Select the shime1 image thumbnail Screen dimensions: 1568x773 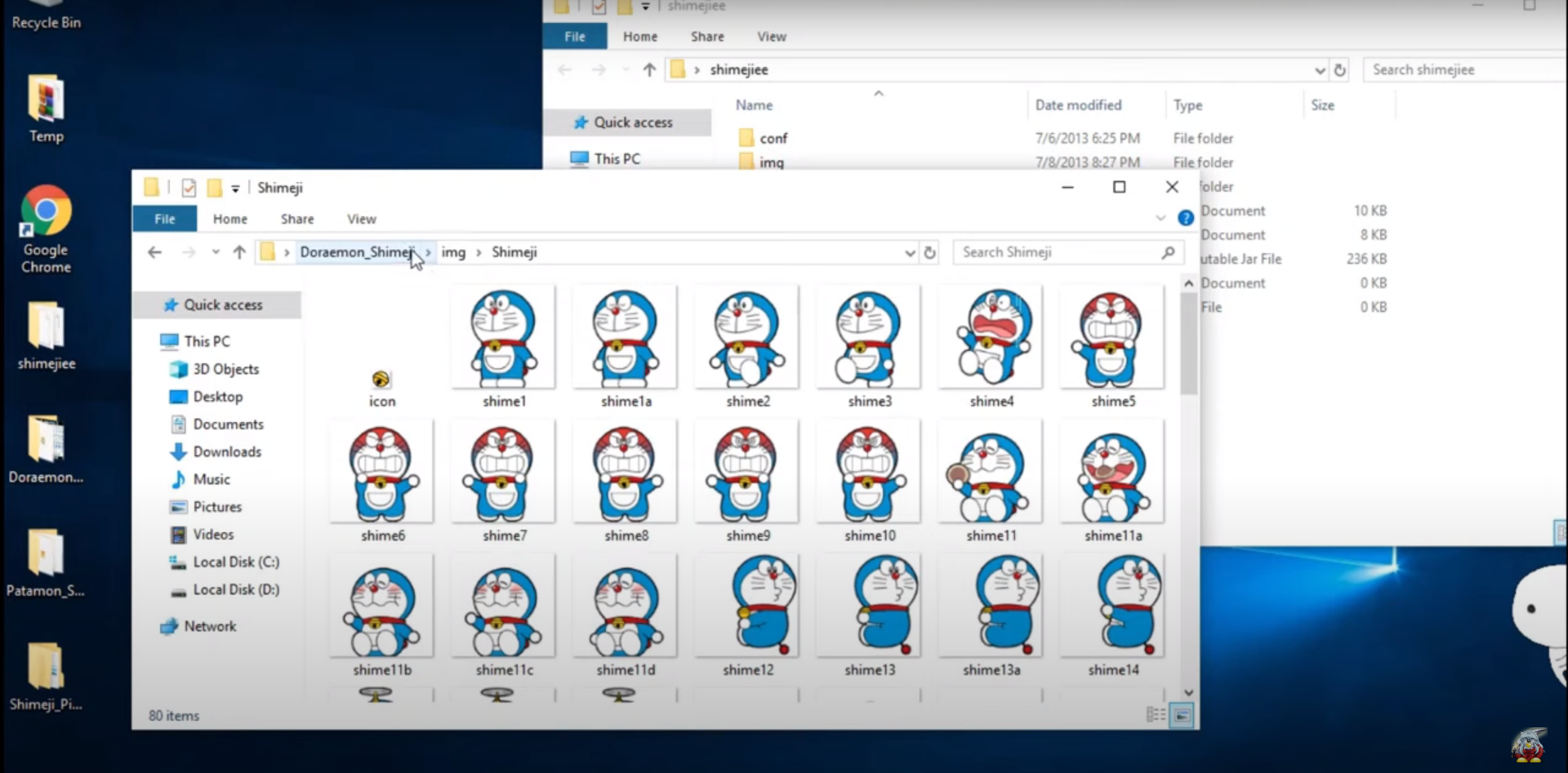(x=504, y=347)
